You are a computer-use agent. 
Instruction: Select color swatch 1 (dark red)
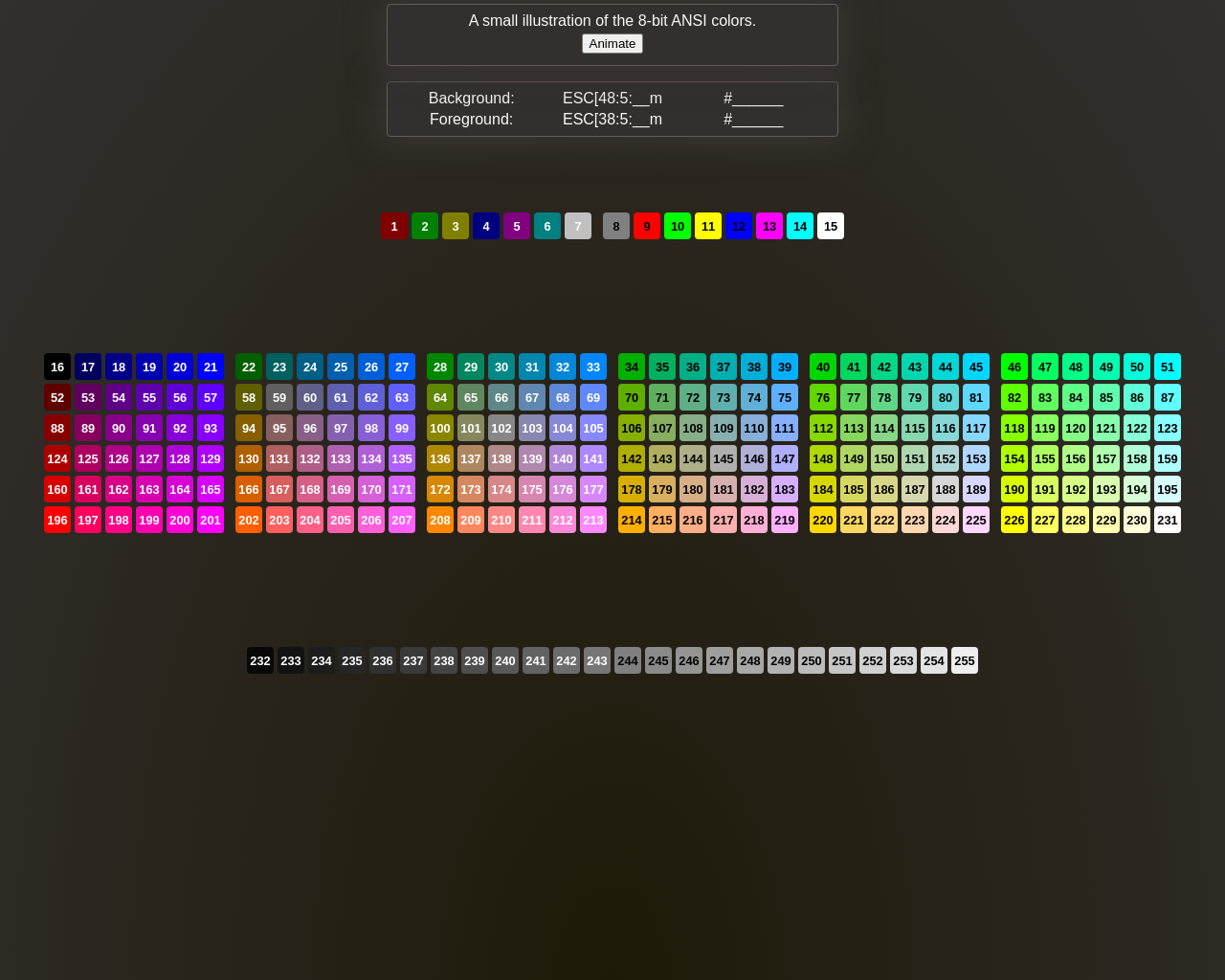pos(394,226)
